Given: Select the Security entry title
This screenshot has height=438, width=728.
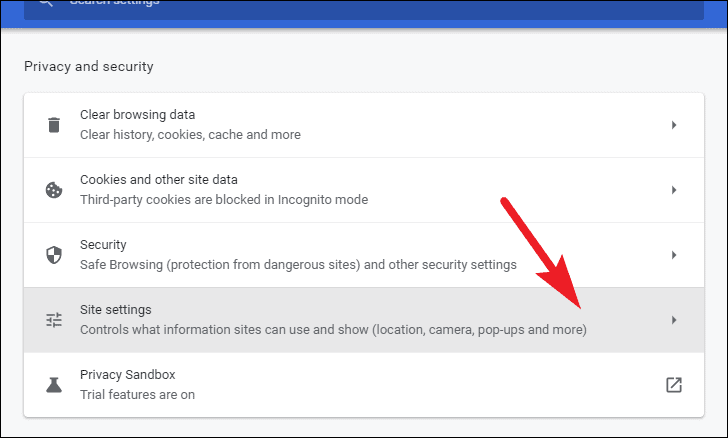Looking at the screenshot, I should [x=103, y=245].
